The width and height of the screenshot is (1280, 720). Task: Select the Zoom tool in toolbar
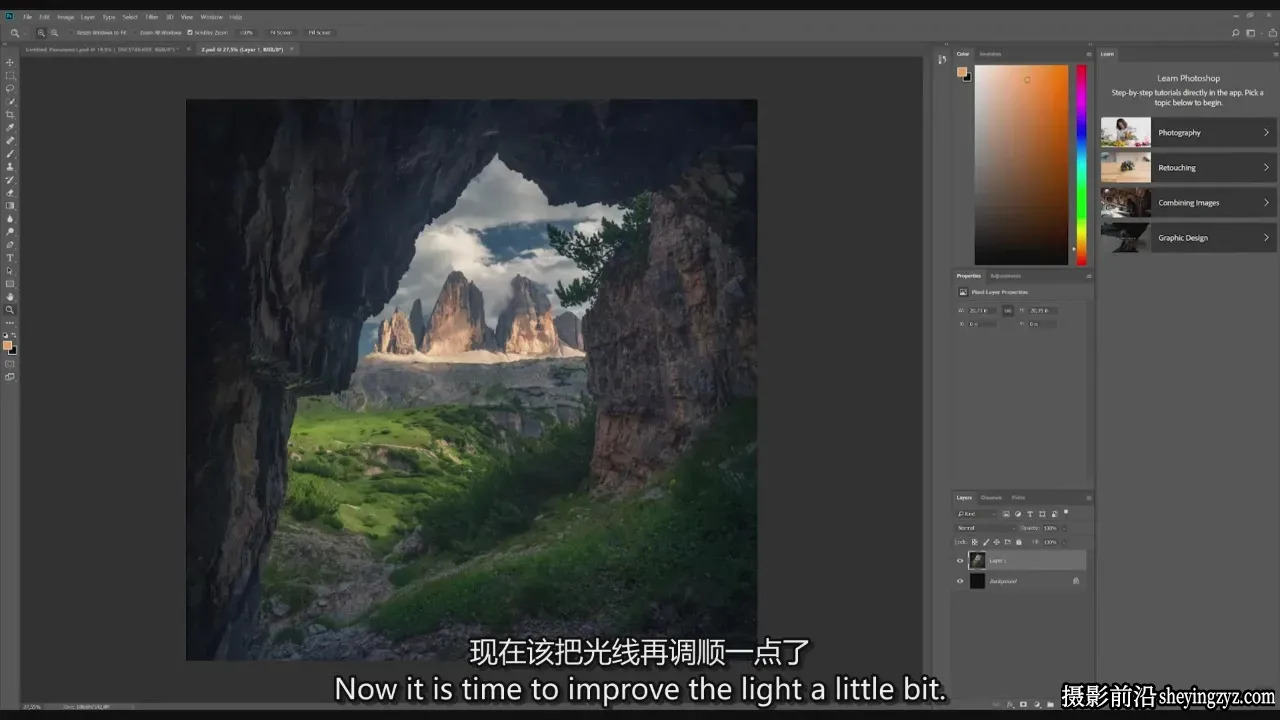click(10, 309)
